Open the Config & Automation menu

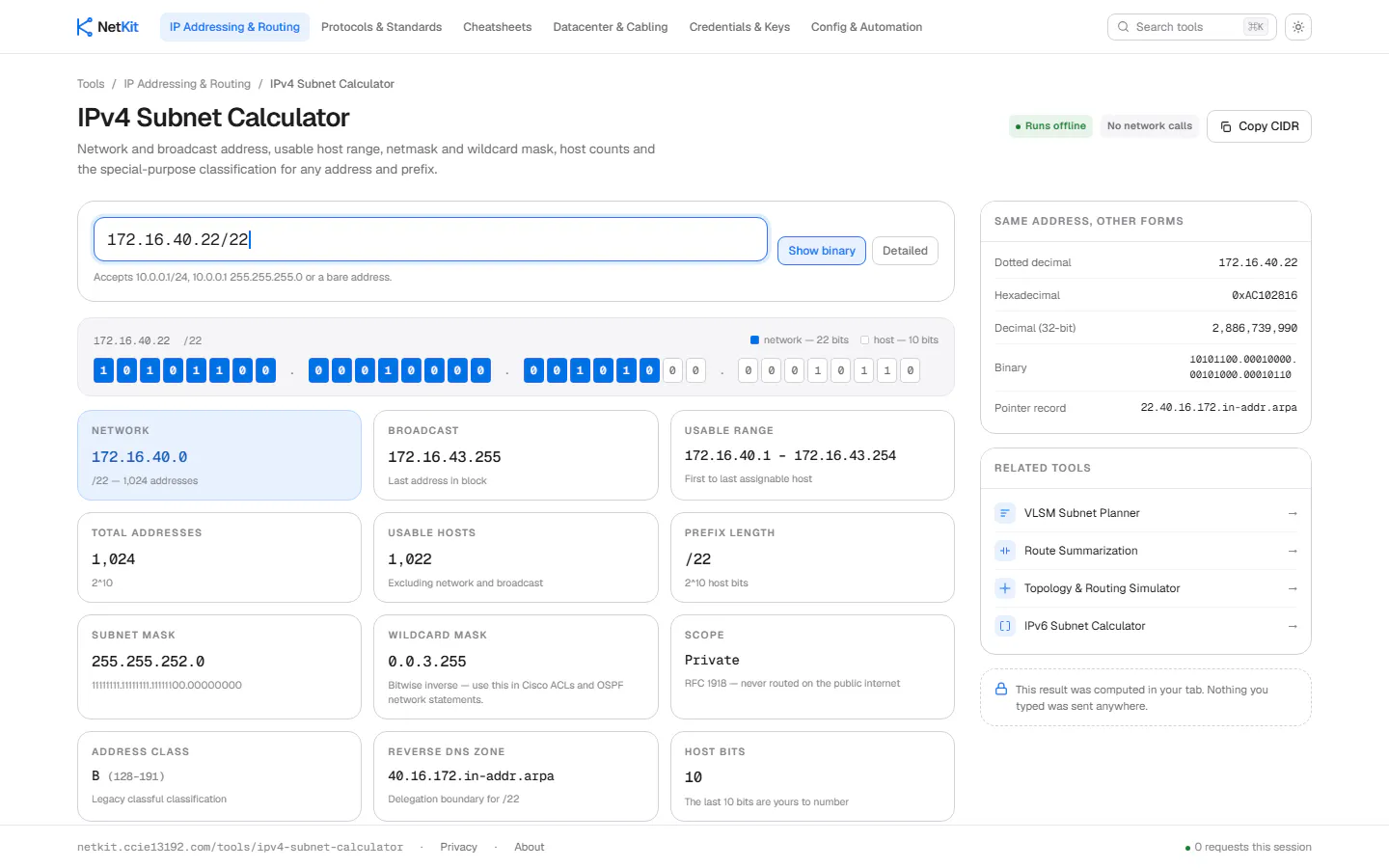pyautogui.click(x=866, y=27)
